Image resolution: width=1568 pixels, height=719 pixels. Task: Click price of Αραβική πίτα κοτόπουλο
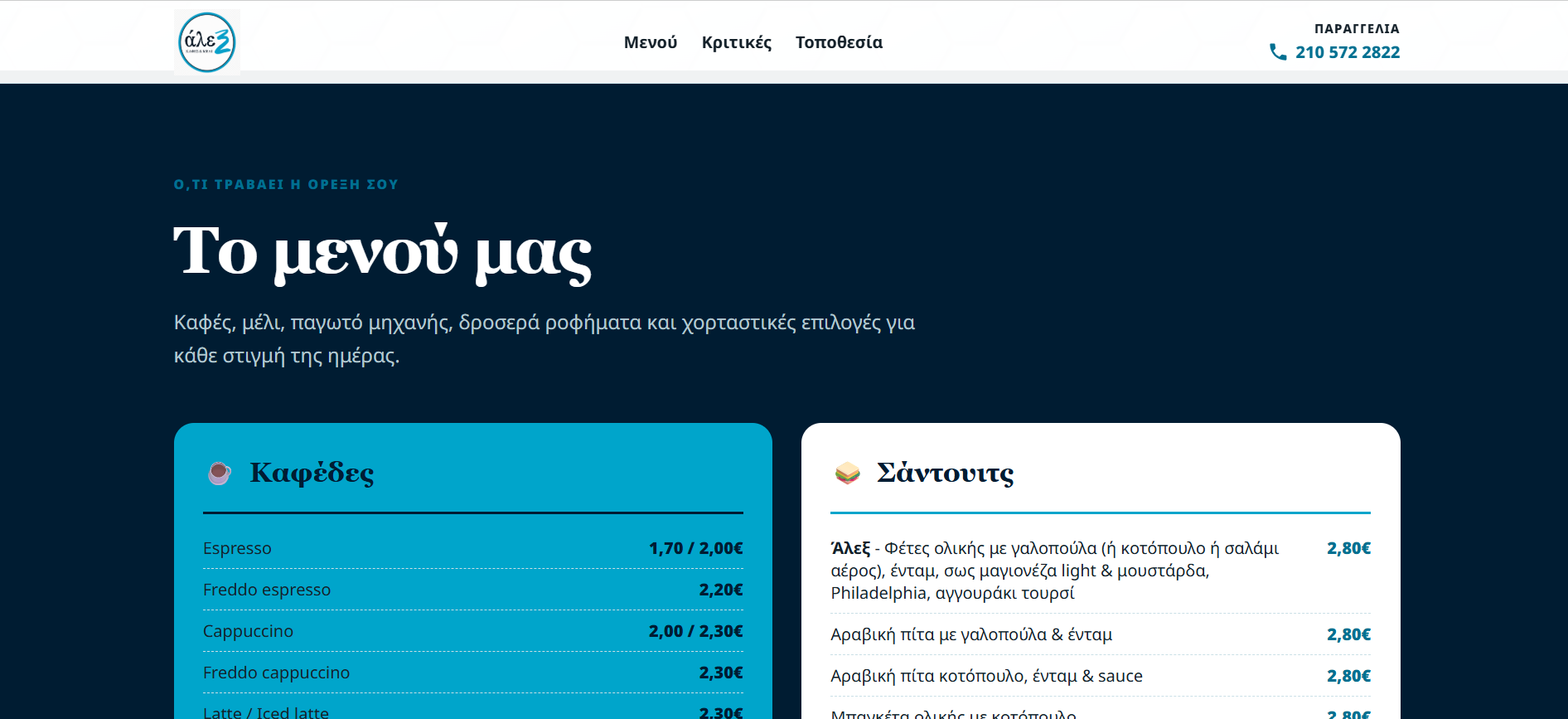pos(1348,676)
